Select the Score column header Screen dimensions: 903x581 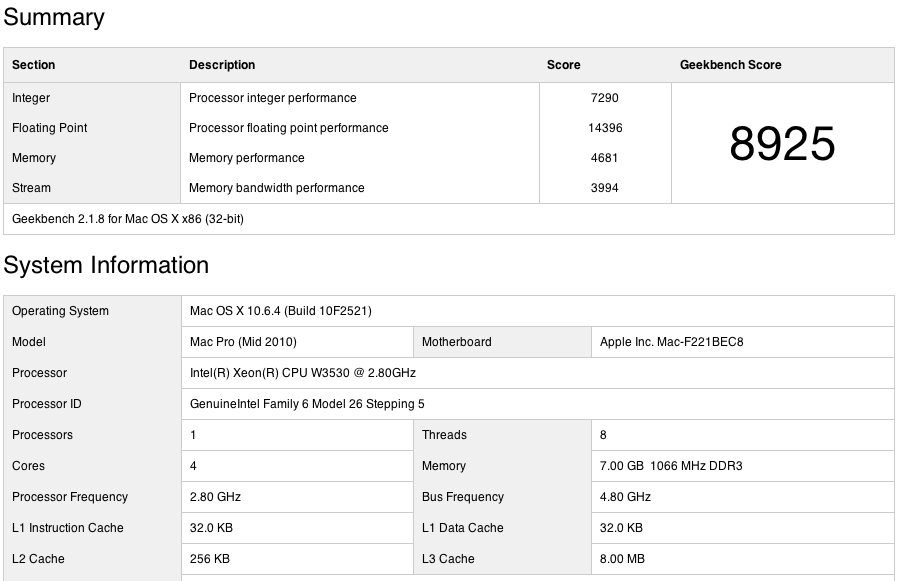point(563,65)
